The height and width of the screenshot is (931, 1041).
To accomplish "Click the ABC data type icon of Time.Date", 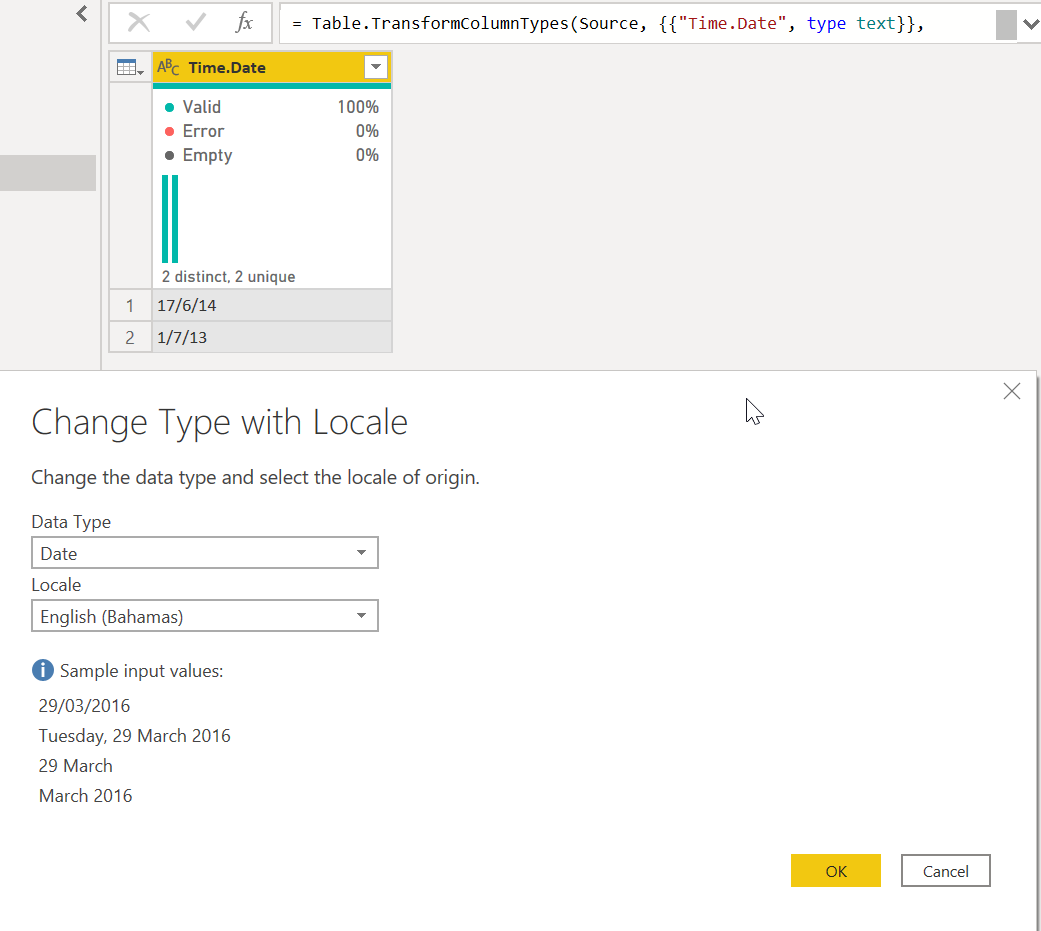I will [168, 67].
